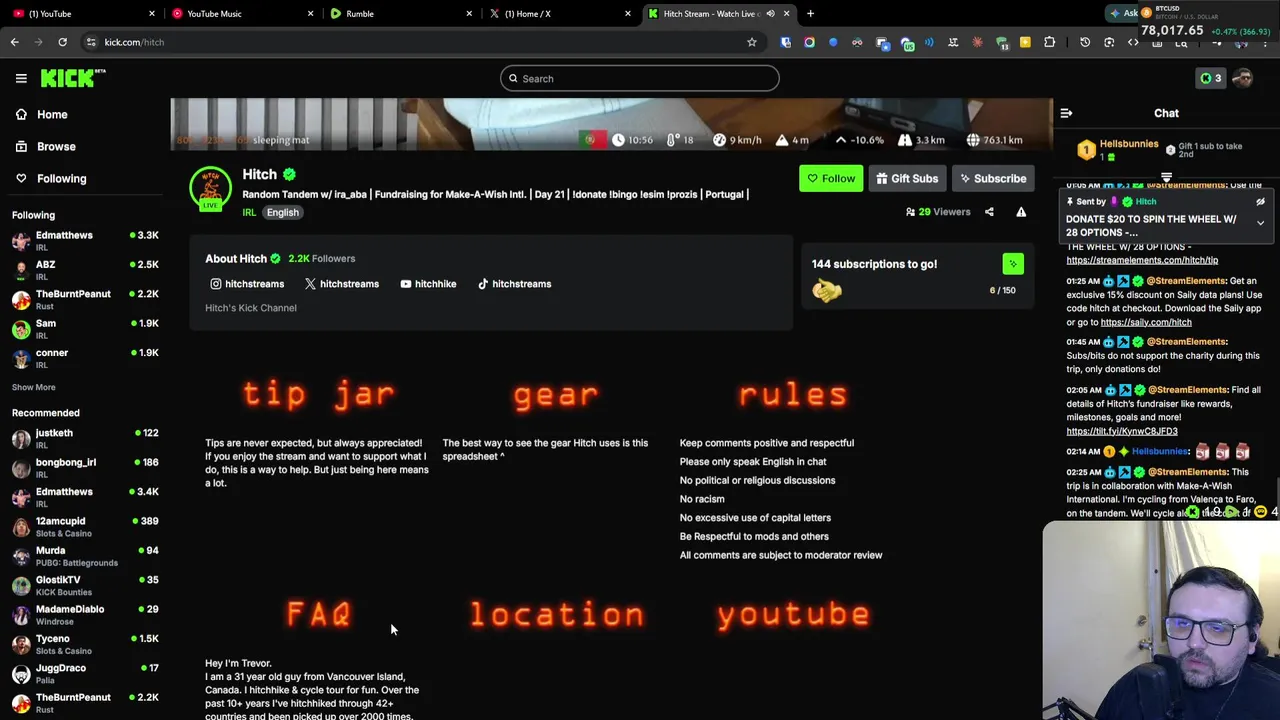Open the hitchstreams Instagram link
The width and height of the screenshot is (1280, 720).
247,284
